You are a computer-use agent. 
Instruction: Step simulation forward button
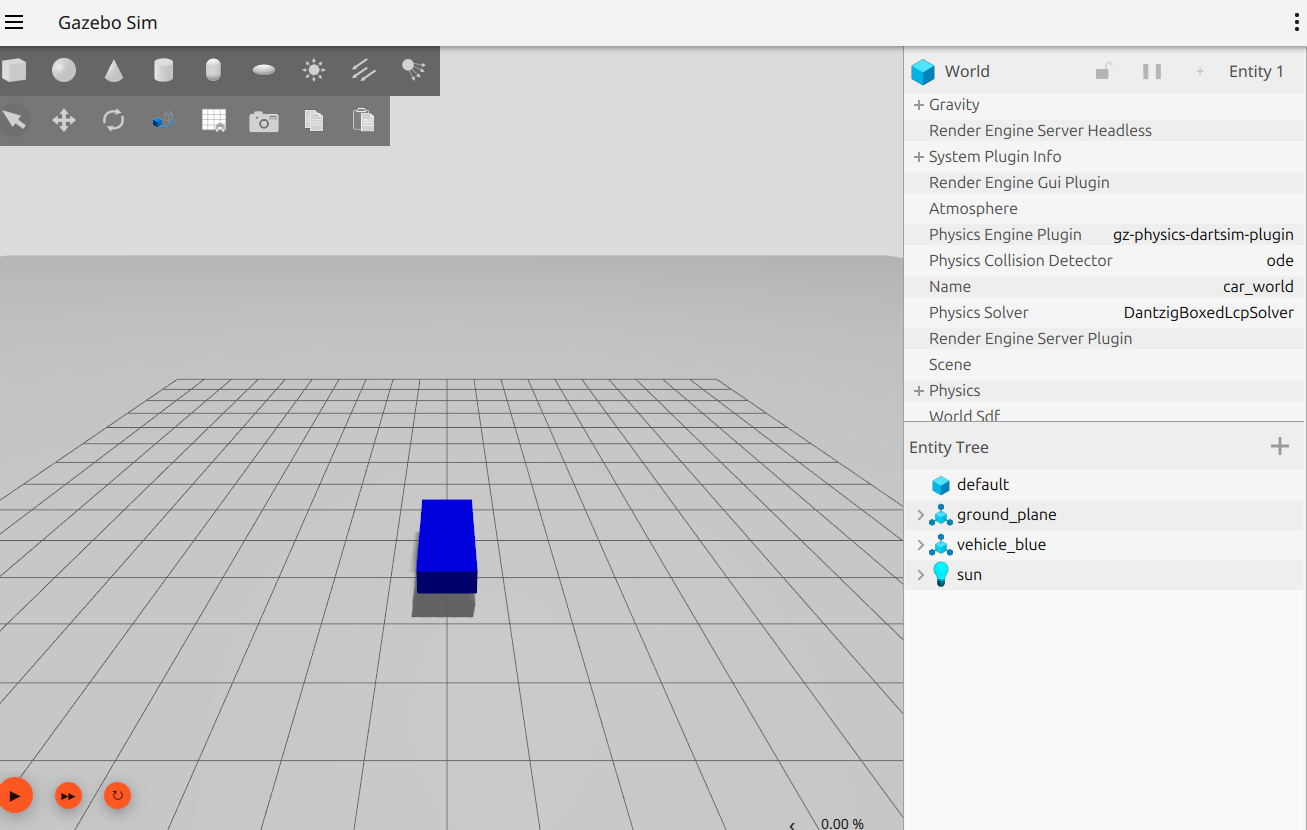click(x=68, y=796)
